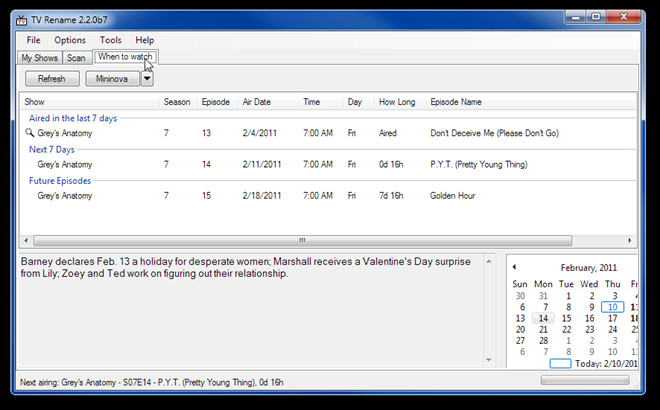The width and height of the screenshot is (660, 410).
Task: Switch to the My Shows tab
Action: 40,58
